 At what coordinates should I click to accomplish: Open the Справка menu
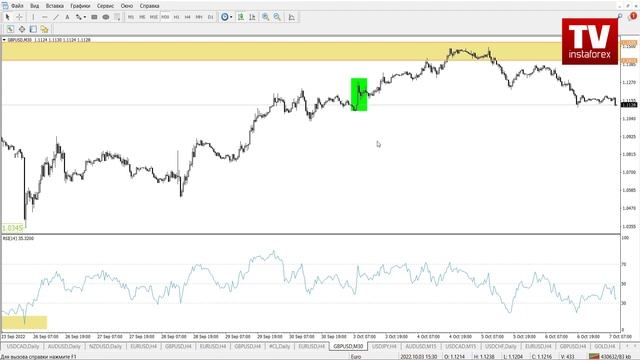149,6
